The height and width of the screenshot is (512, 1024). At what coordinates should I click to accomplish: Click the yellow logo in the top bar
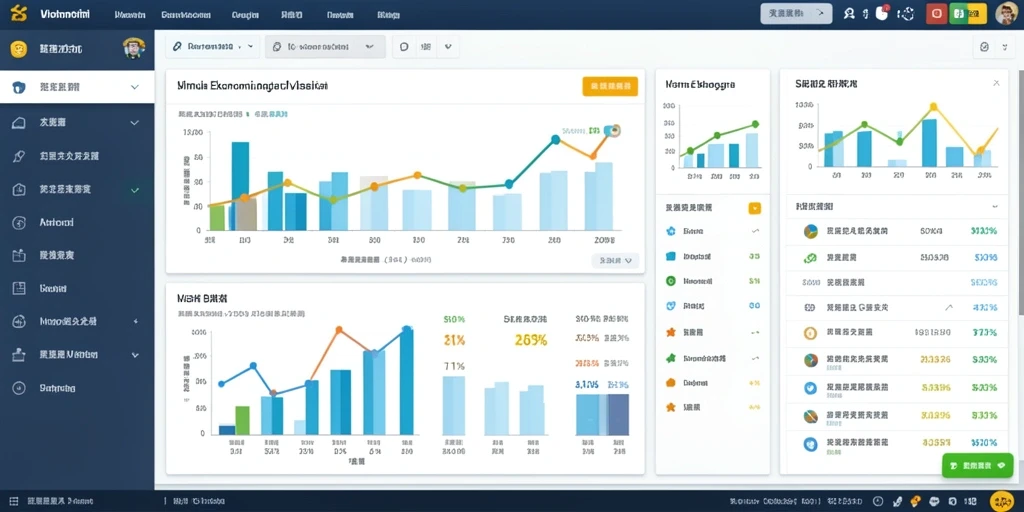19,13
